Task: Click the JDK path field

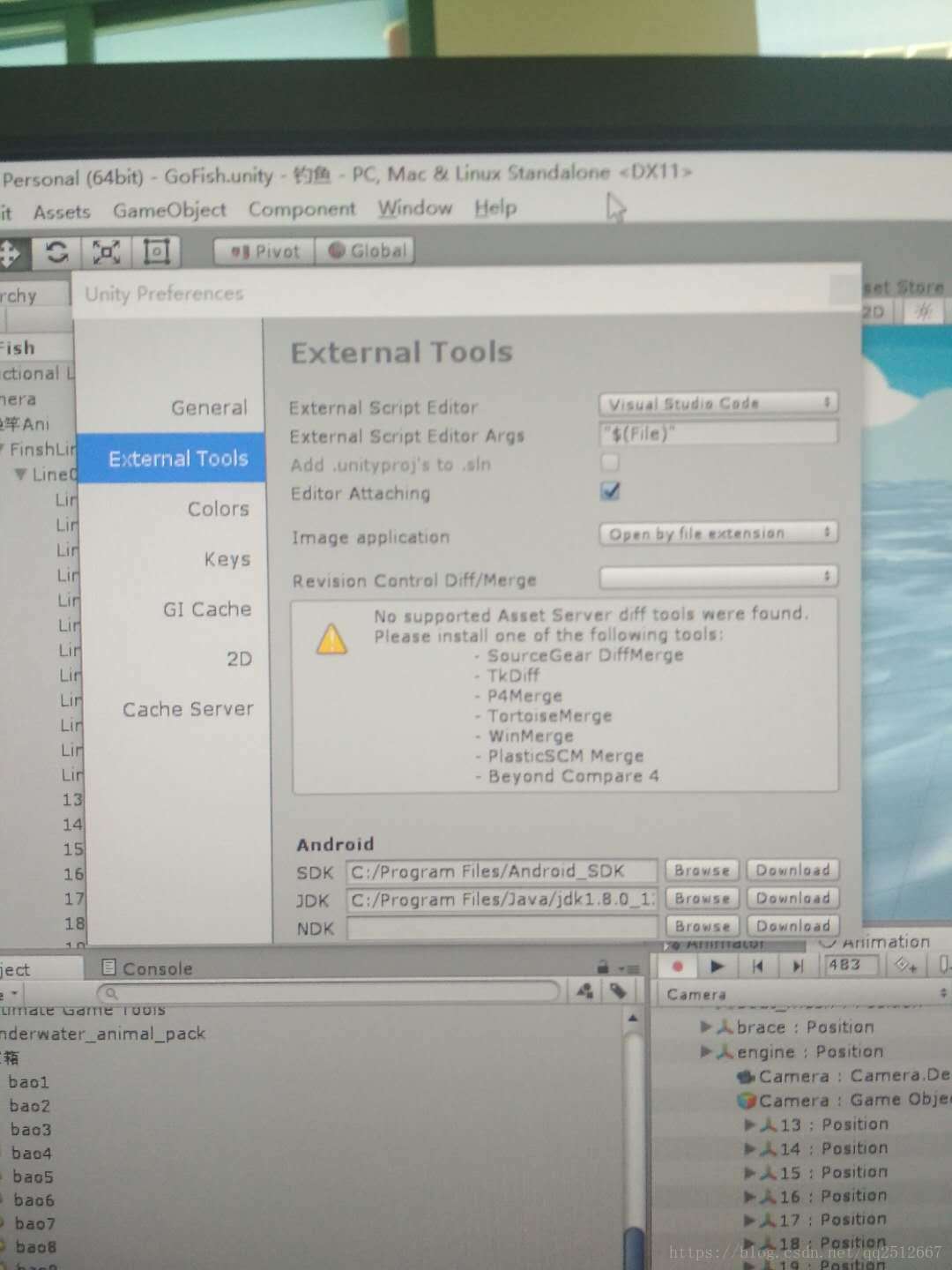Action: tap(502, 900)
